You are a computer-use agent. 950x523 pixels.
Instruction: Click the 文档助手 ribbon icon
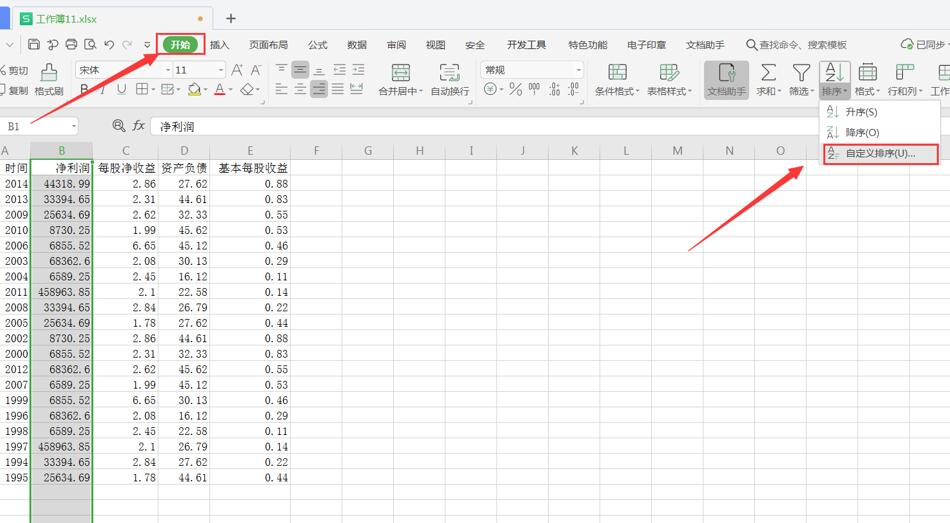point(726,79)
